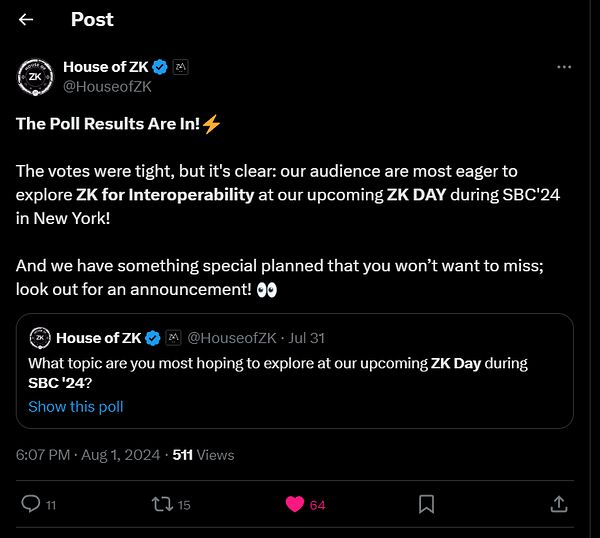Open House of ZK author name link
600x538 pixels.
click(x=105, y=67)
